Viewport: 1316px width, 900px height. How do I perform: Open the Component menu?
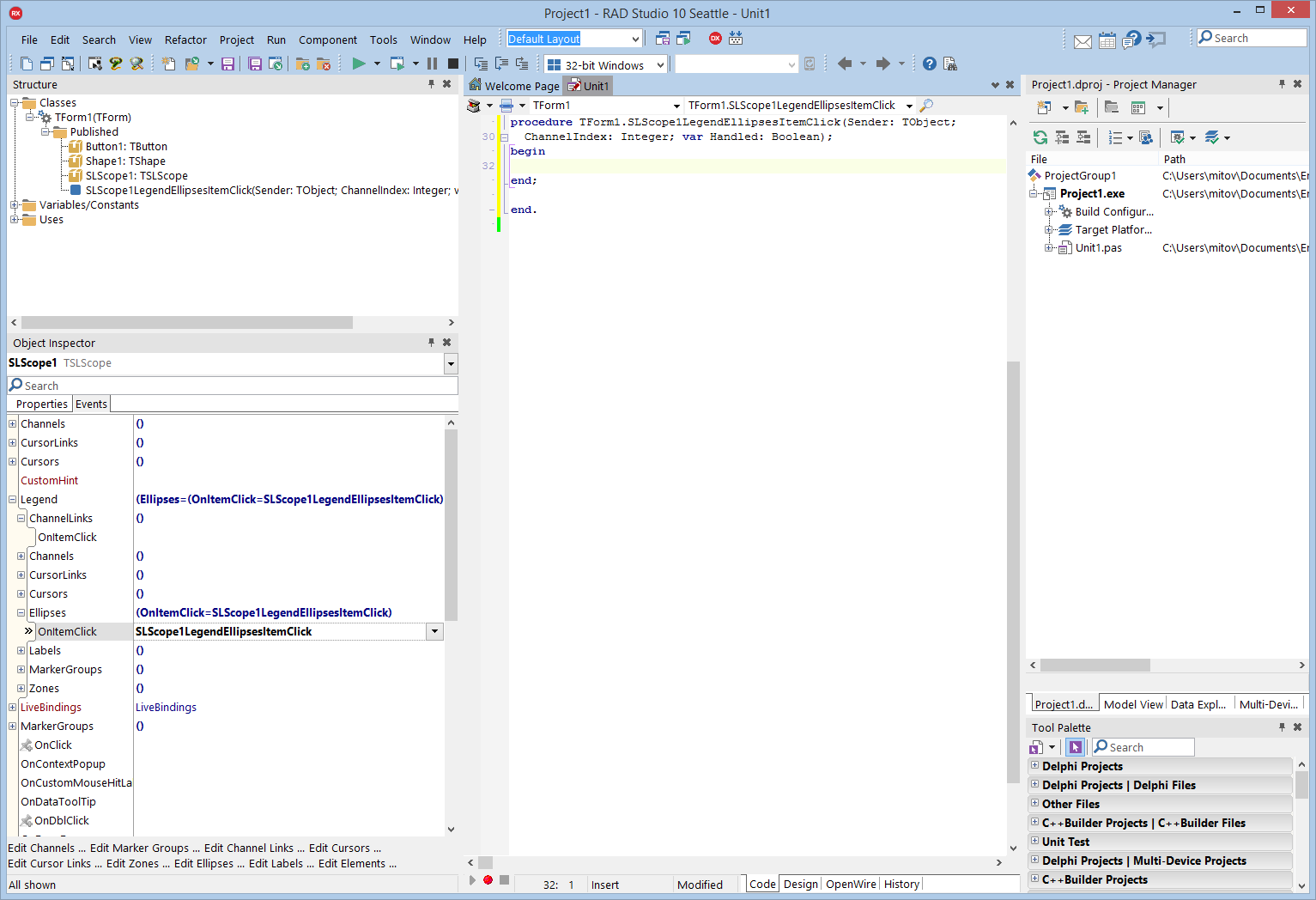coord(328,40)
